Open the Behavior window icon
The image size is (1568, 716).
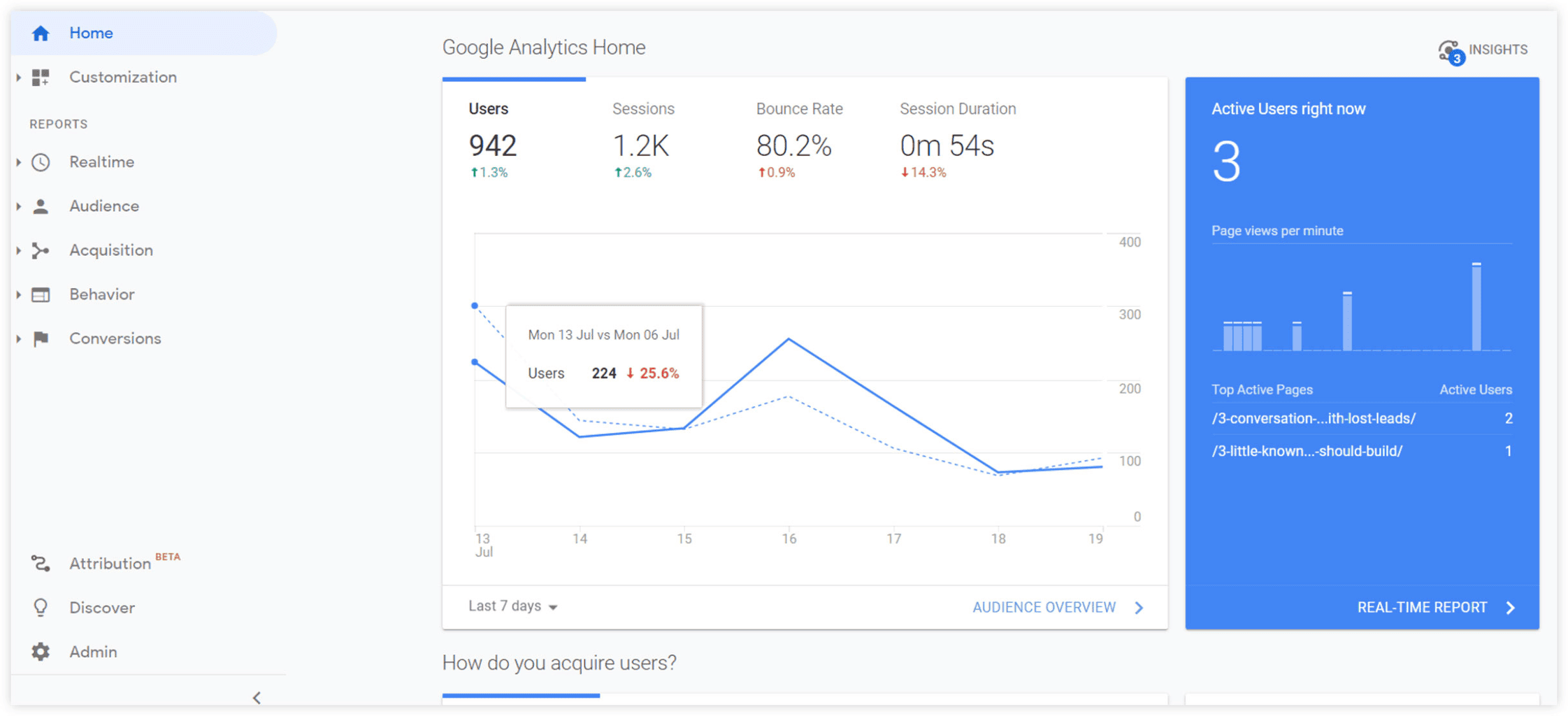click(41, 294)
